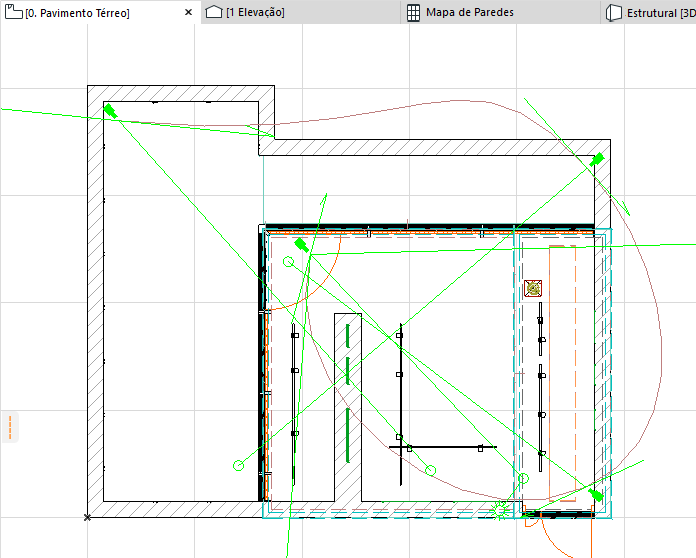696x558 pixels.
Task: Click the green sun symbol at the bottom wall
Action: pos(500,510)
